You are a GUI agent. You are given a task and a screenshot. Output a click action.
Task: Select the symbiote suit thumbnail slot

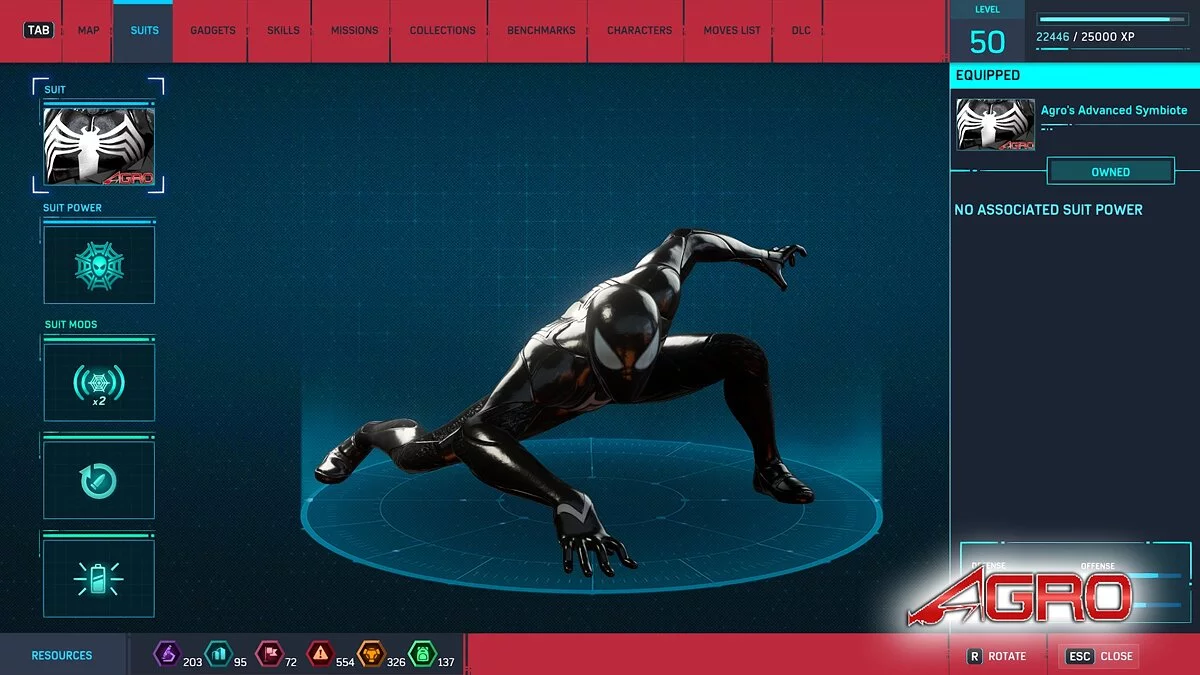tap(99, 146)
